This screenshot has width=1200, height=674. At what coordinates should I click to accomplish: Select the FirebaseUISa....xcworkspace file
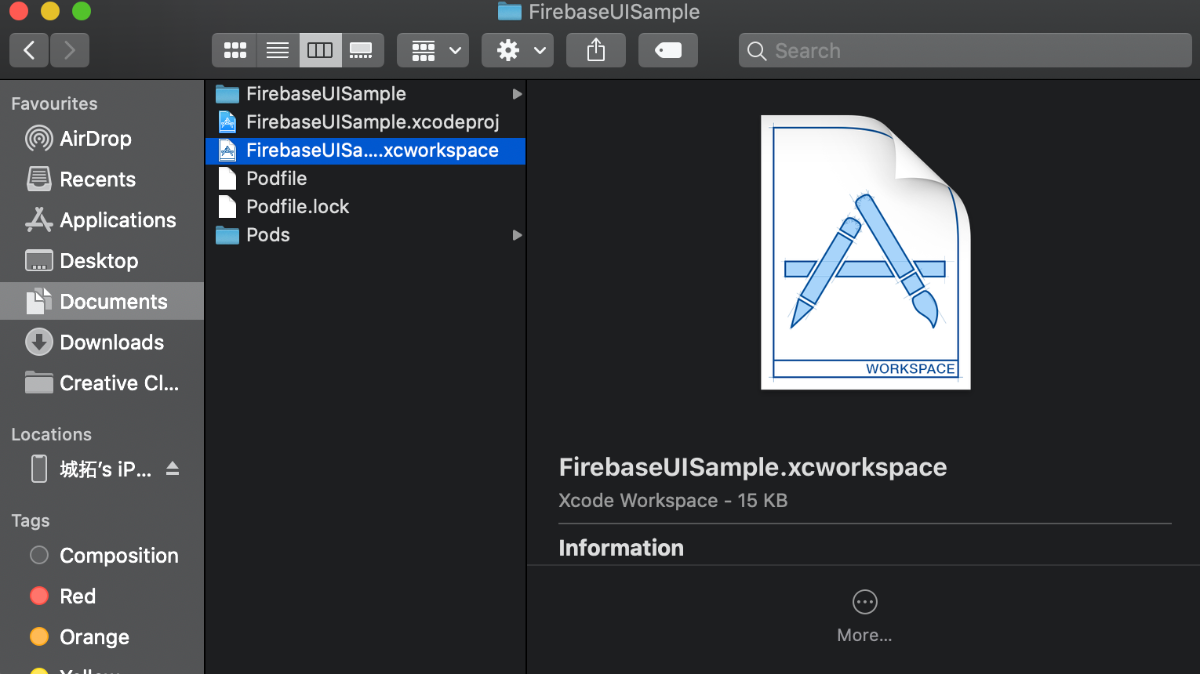click(x=365, y=150)
